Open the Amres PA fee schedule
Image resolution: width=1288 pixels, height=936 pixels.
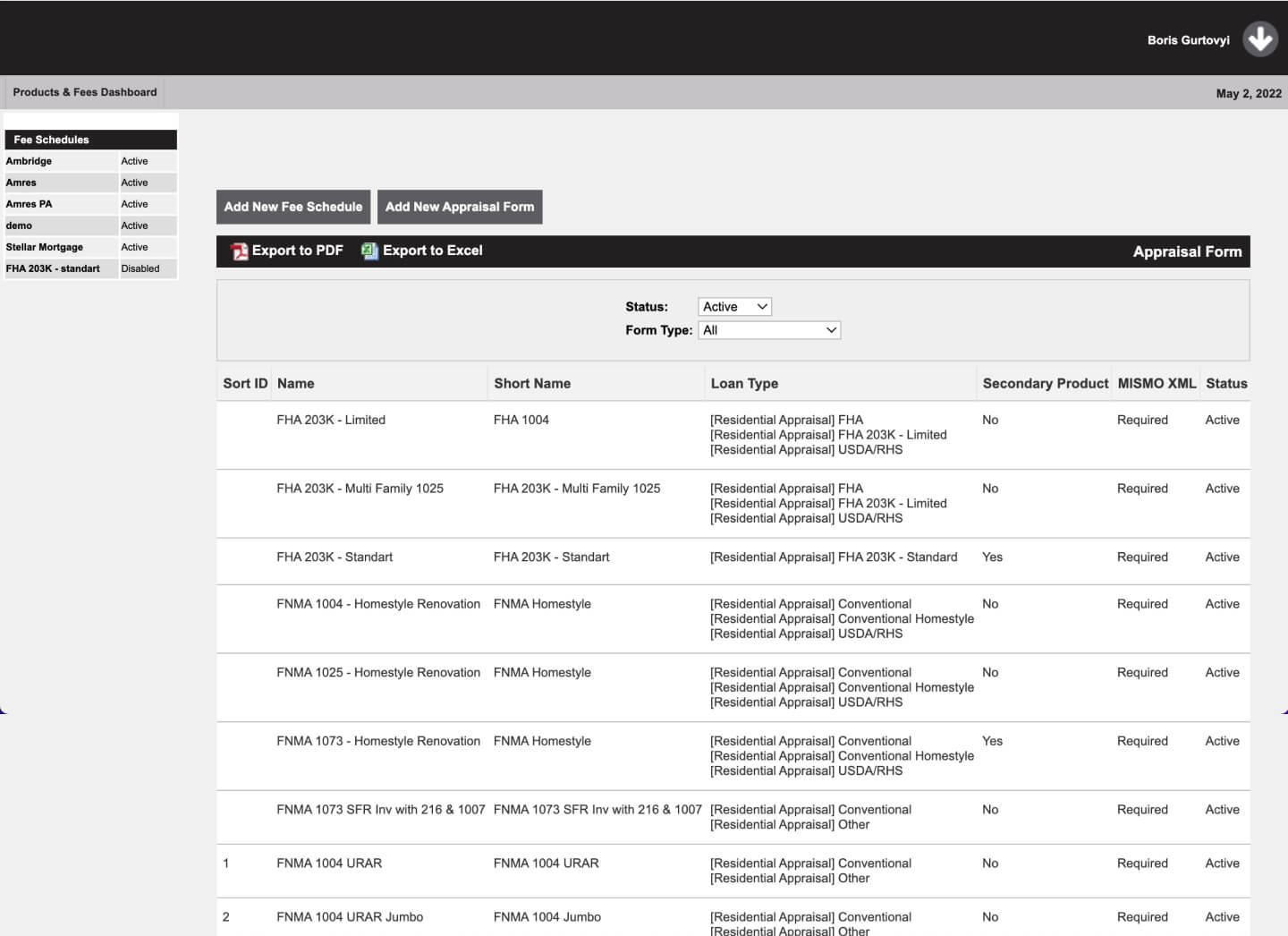[30, 204]
